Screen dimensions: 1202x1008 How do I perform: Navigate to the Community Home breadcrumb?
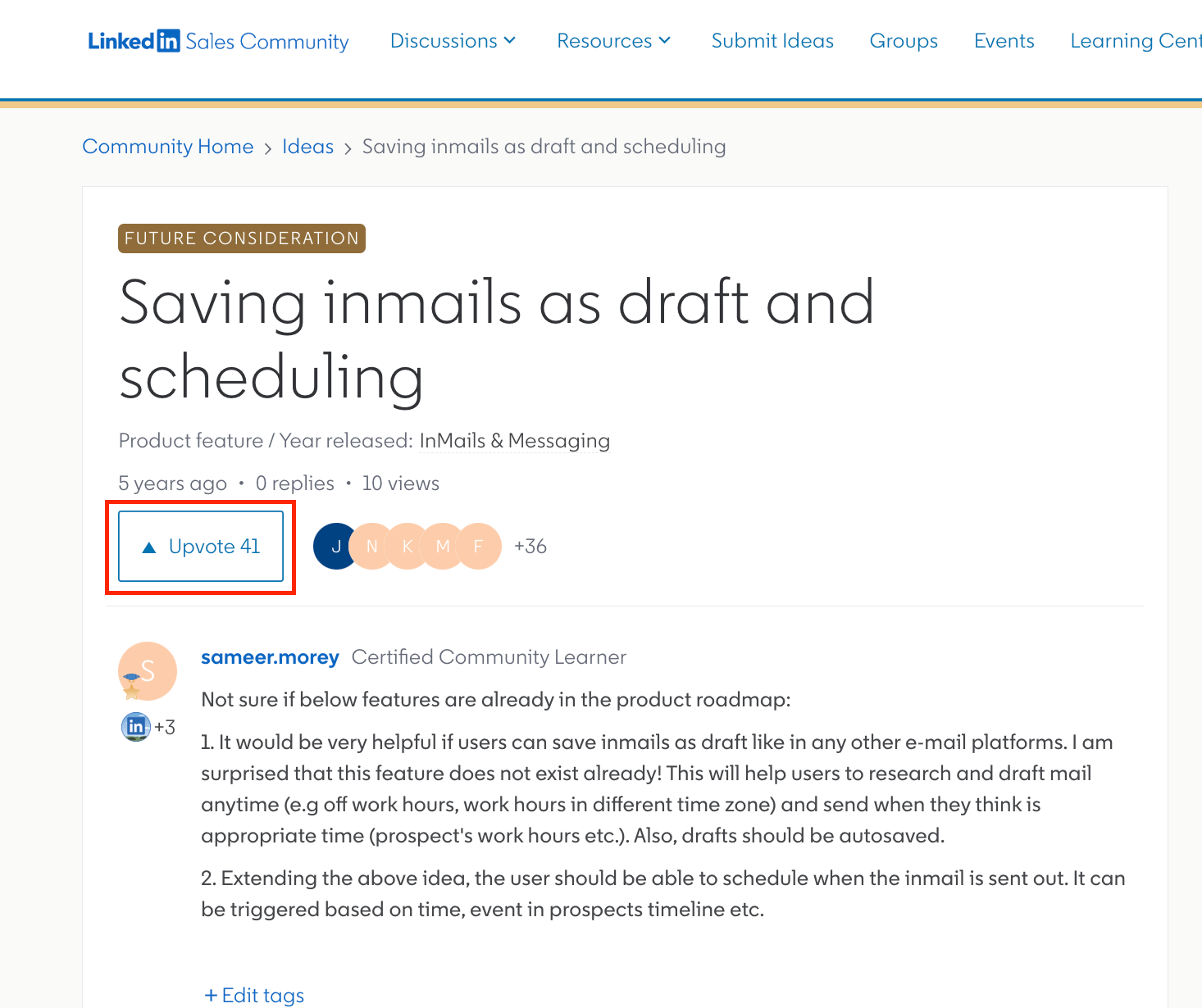(x=168, y=147)
